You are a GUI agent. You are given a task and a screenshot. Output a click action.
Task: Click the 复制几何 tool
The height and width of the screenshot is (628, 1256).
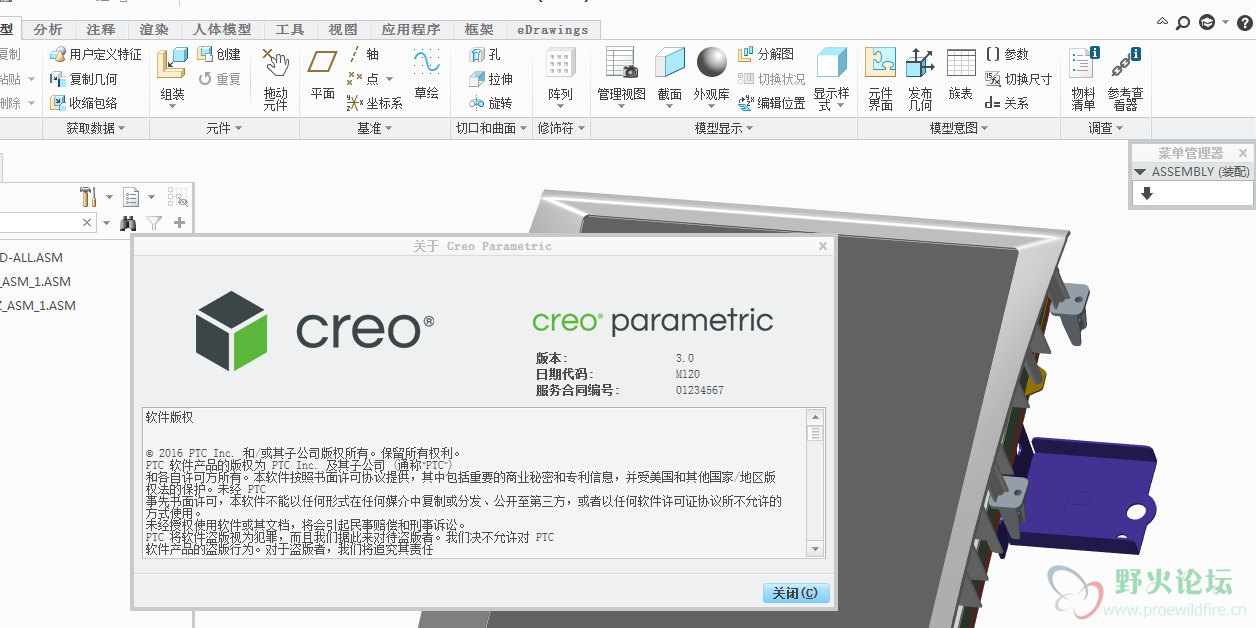point(84,78)
